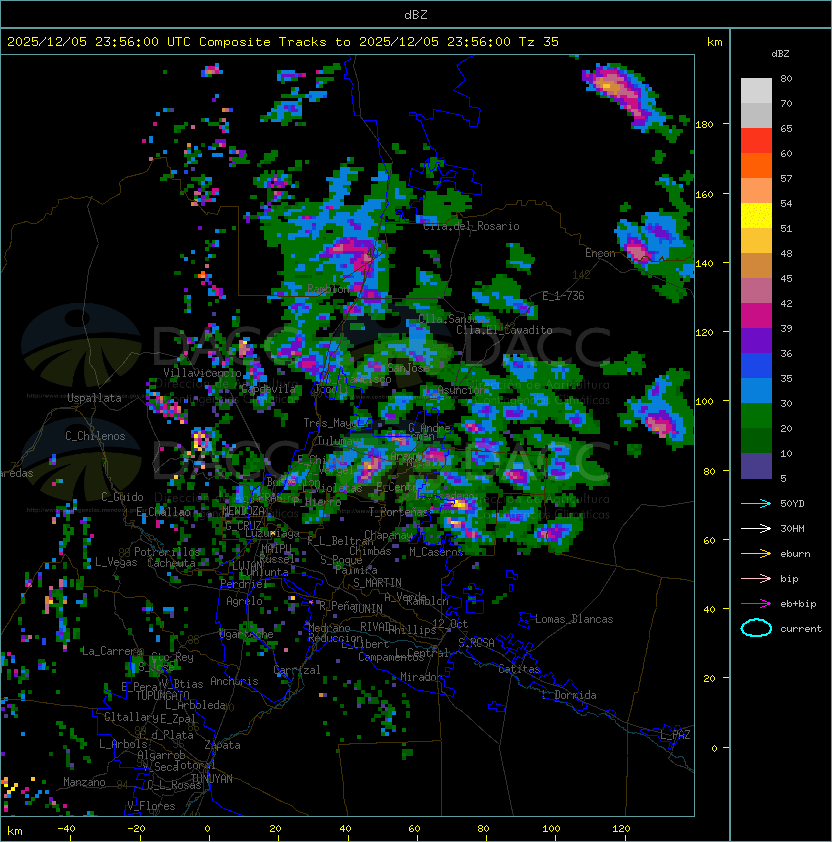The image size is (832, 842).
Task: Click the 'dBZ' heading above color scale
Action: click(x=780, y=54)
